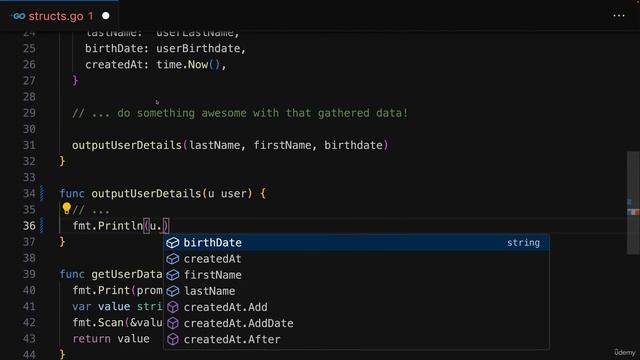Click the field icon beside firstName suggestion
640x360 pixels.
click(173, 275)
